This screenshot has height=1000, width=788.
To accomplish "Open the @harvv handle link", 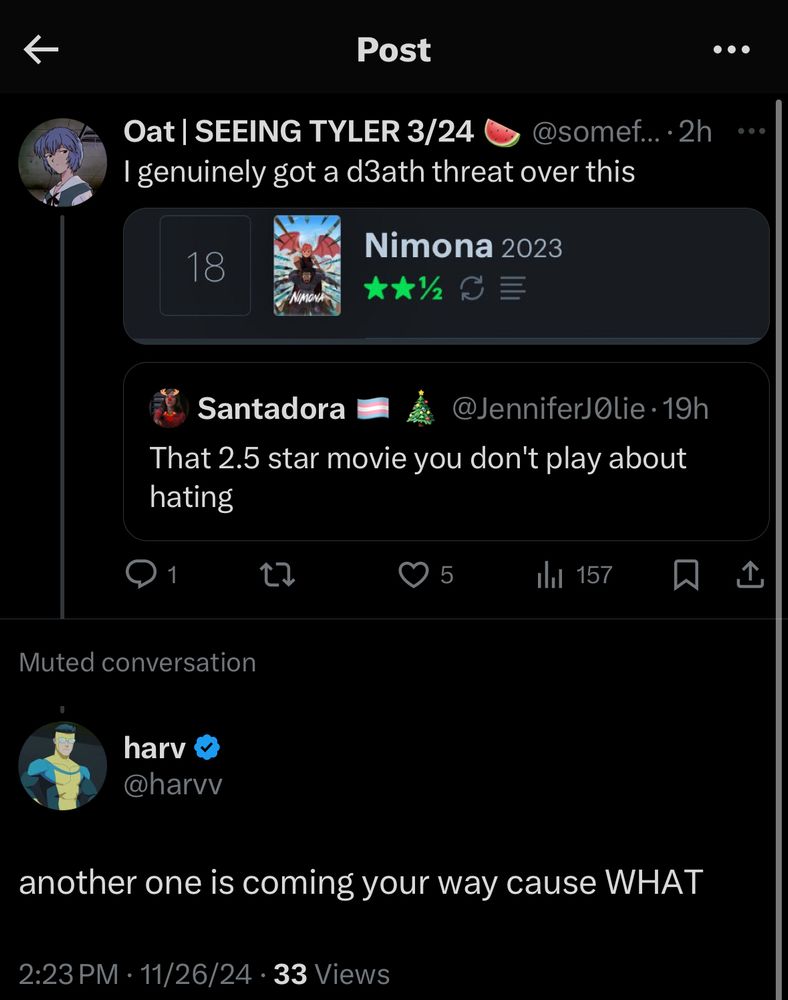I will tap(173, 784).
